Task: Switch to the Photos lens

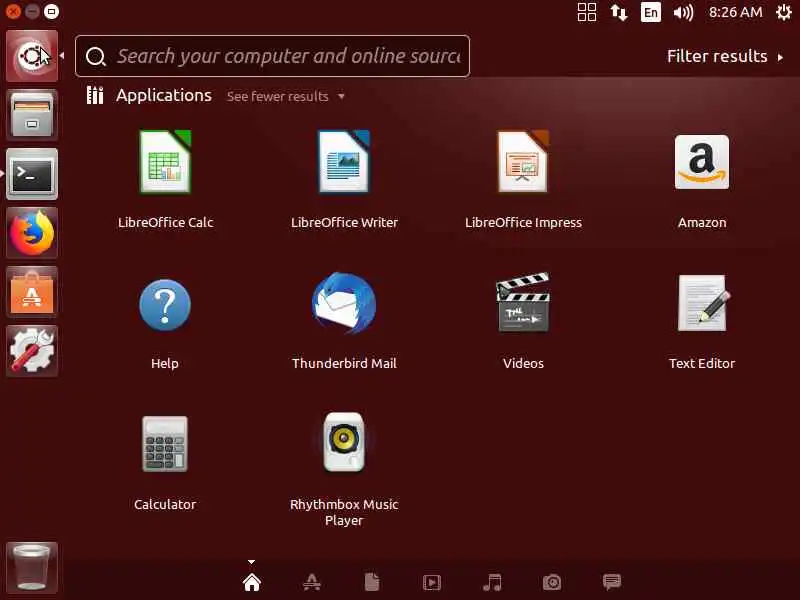Action: tap(552, 582)
